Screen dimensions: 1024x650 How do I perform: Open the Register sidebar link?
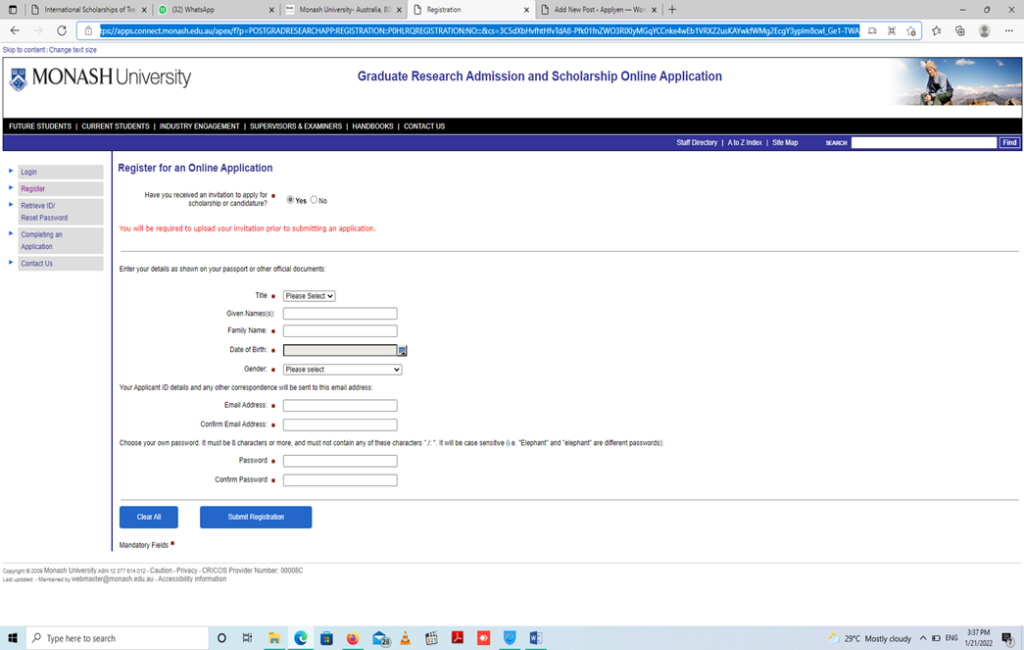tap(33, 189)
